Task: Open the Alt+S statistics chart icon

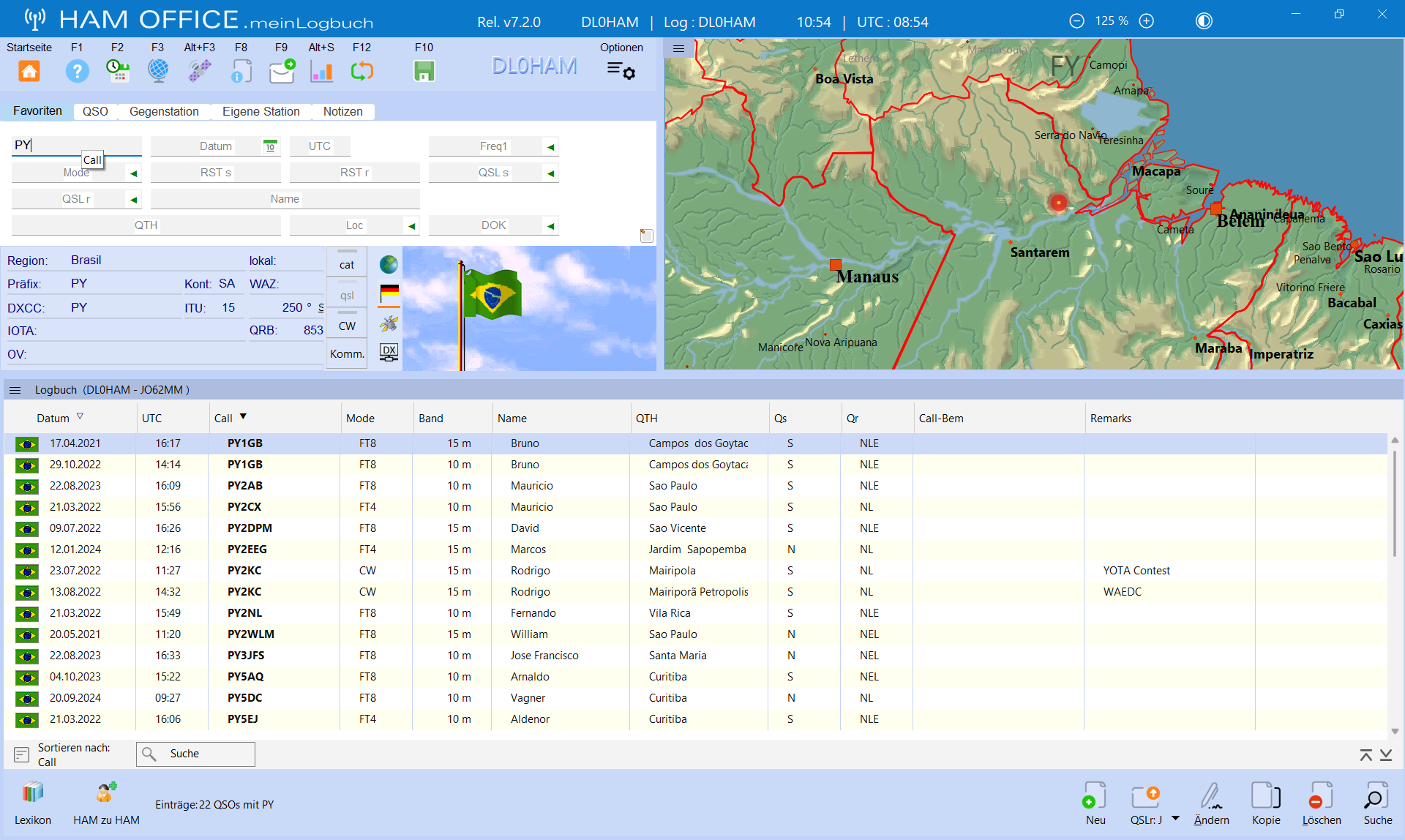Action: (x=321, y=71)
